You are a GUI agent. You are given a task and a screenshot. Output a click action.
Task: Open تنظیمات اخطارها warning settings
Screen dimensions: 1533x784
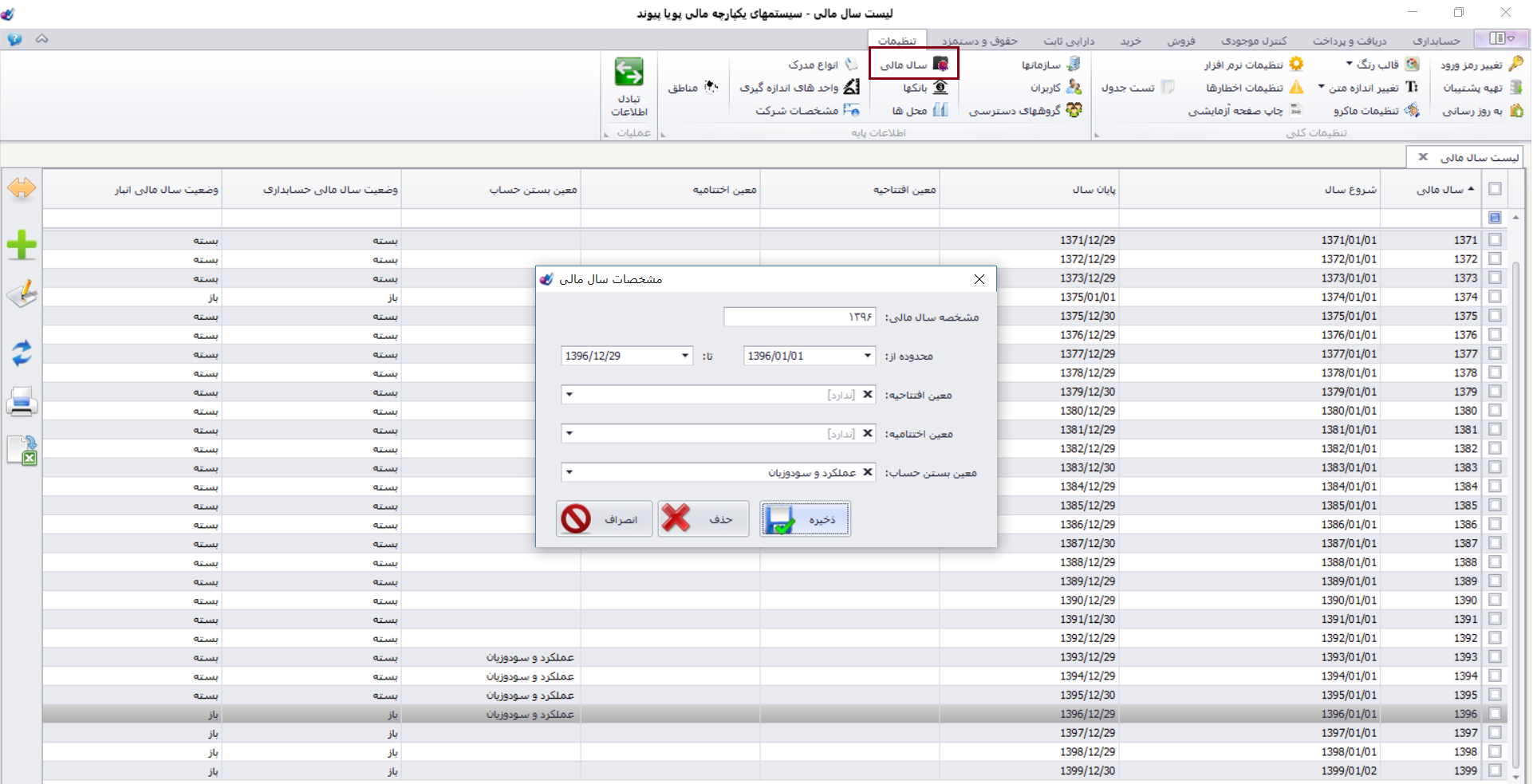click(1254, 88)
